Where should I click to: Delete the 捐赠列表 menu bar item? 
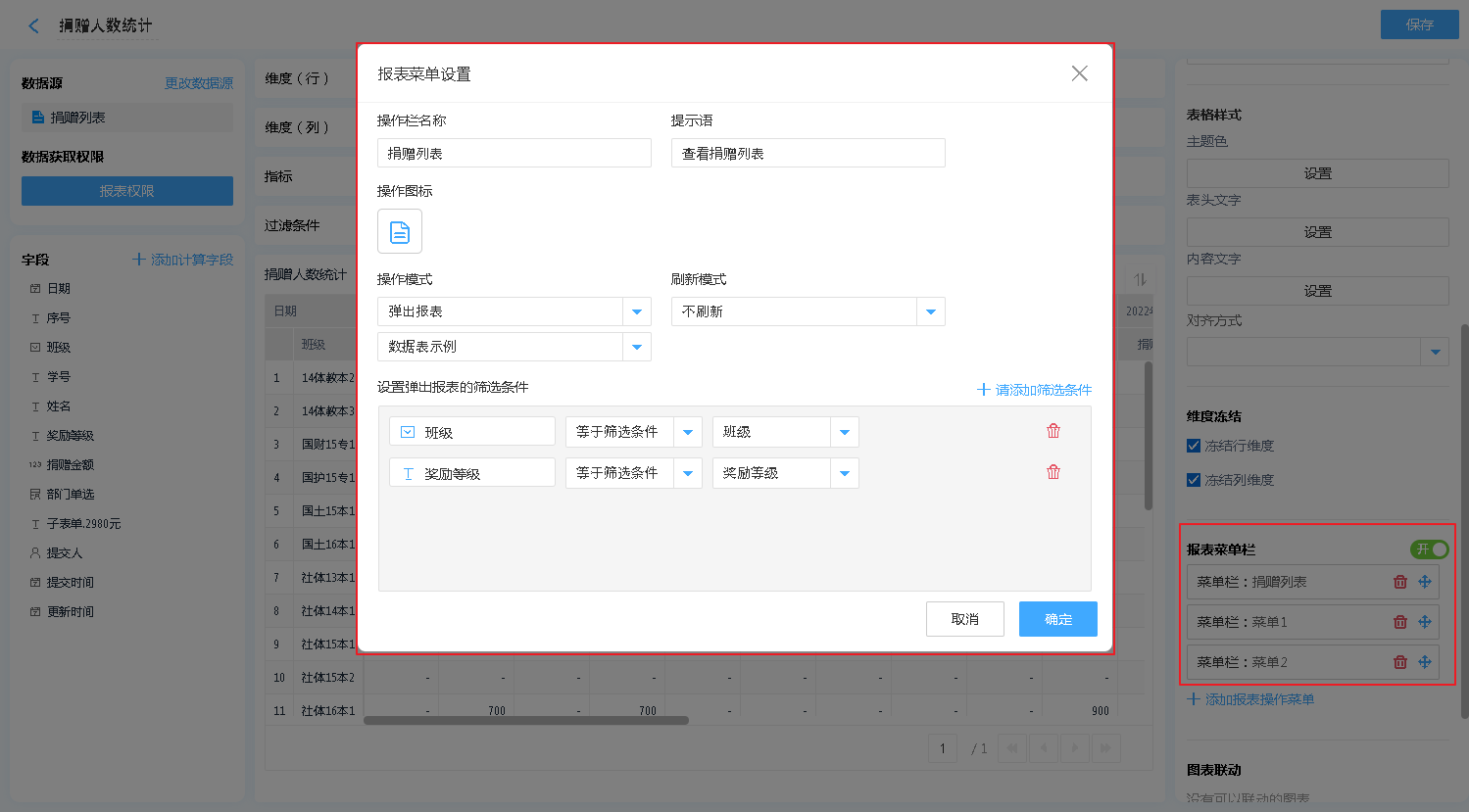click(1400, 582)
